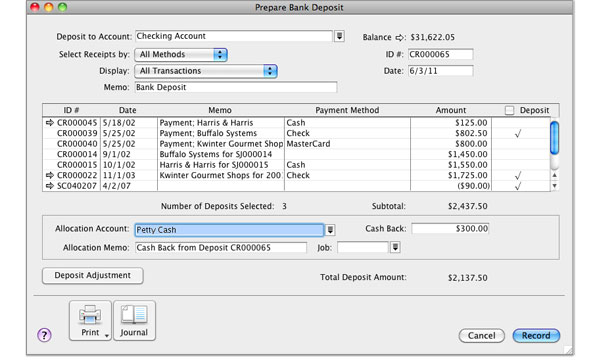Open the Display All Transactions dropdown
Image resolution: width=600 pixels, height=360 pixels.
[x=206, y=71]
